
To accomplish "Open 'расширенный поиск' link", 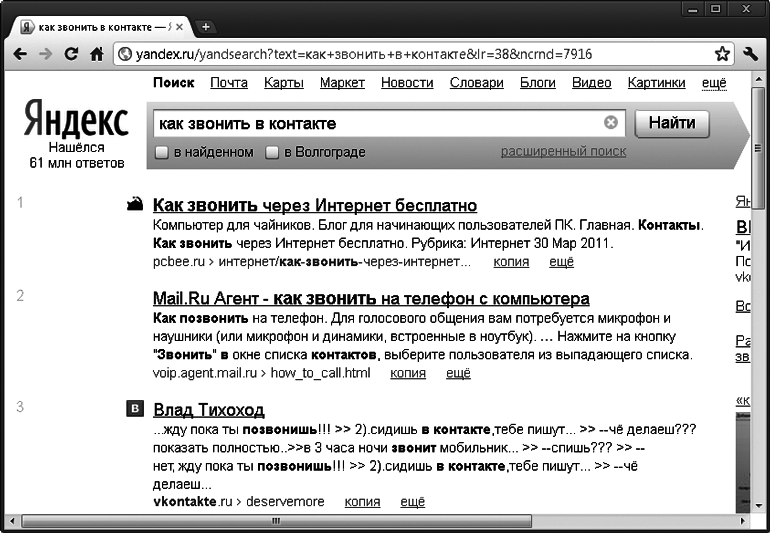I will coord(563,151).
